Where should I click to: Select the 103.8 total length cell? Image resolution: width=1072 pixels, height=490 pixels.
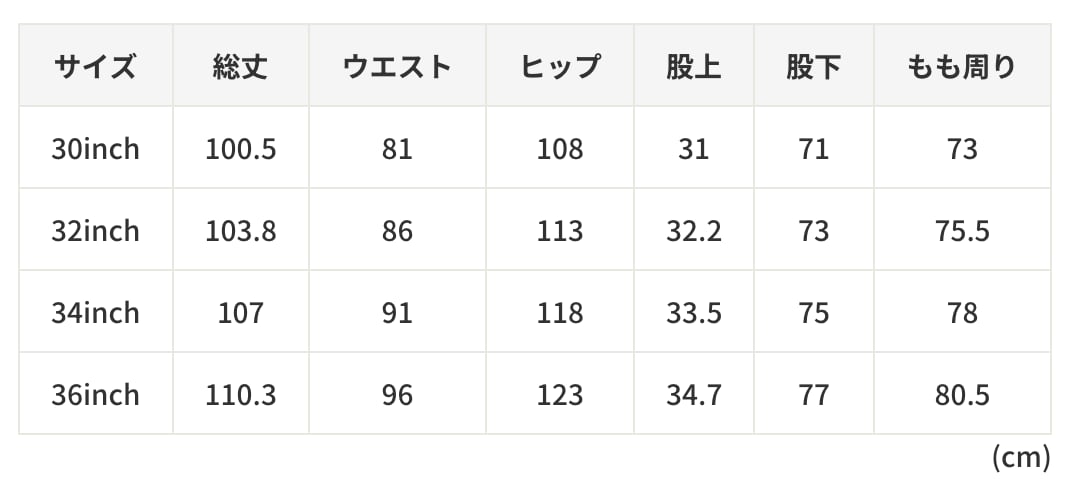[x=240, y=231]
